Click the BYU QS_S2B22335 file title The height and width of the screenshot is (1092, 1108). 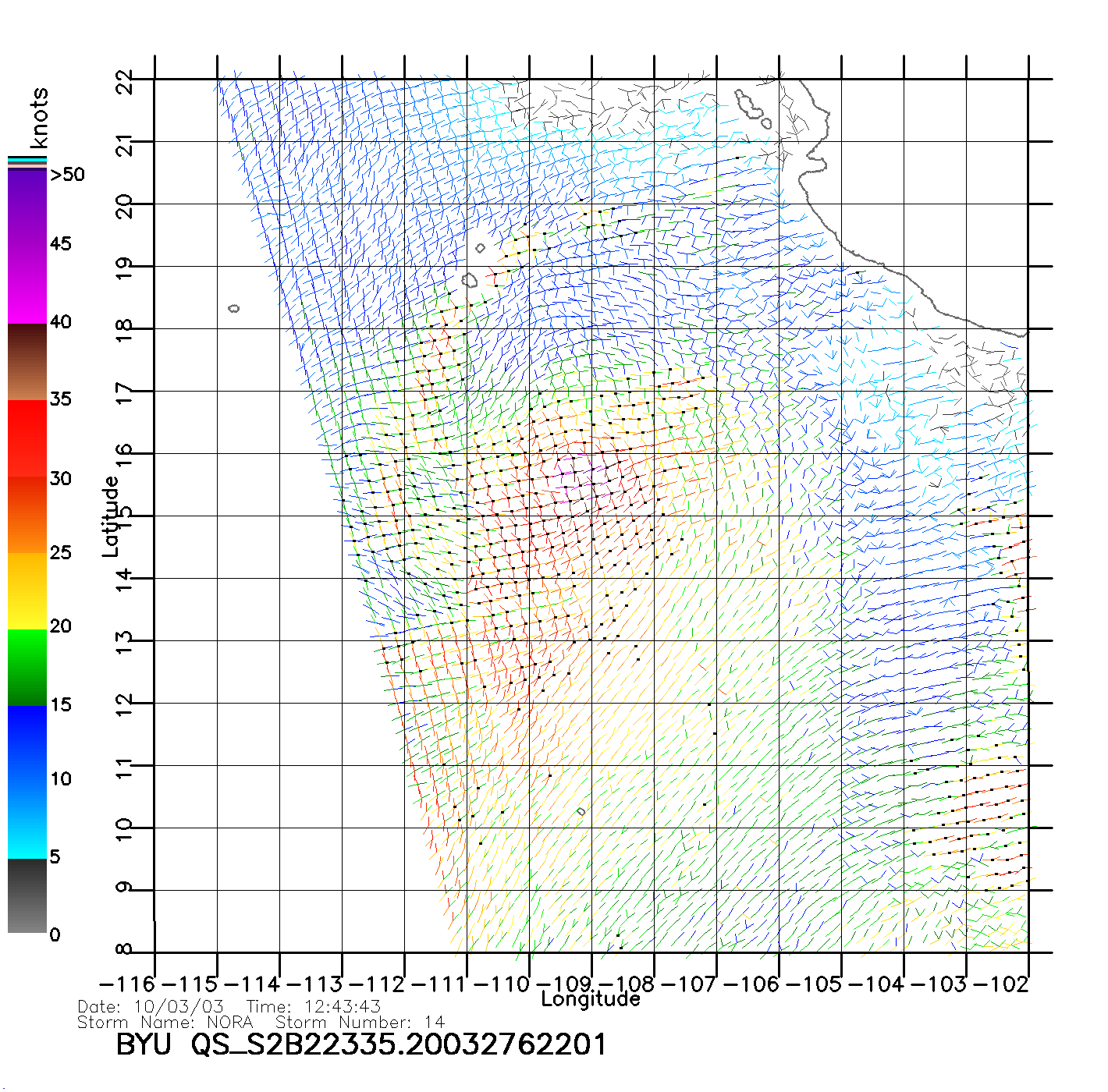pyautogui.click(x=360, y=1044)
